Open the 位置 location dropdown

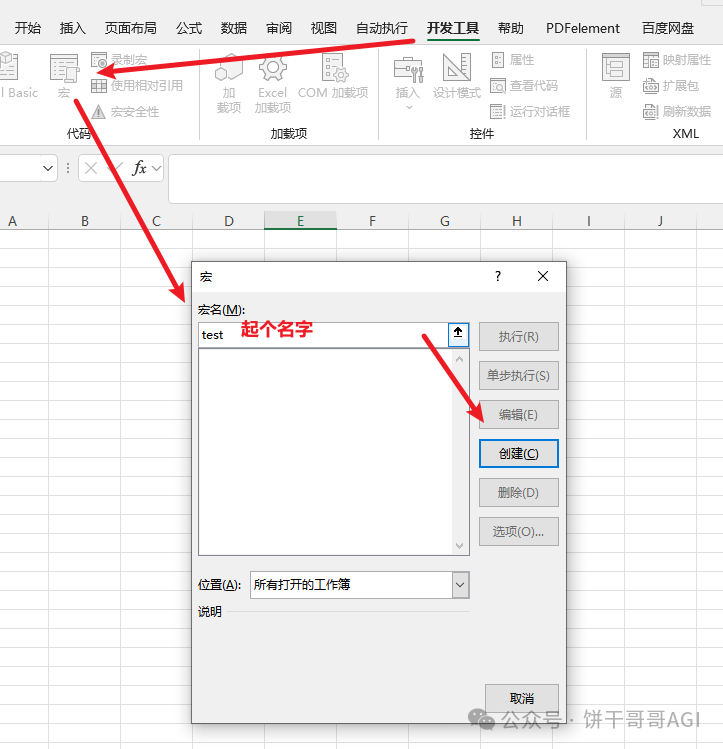(360, 585)
